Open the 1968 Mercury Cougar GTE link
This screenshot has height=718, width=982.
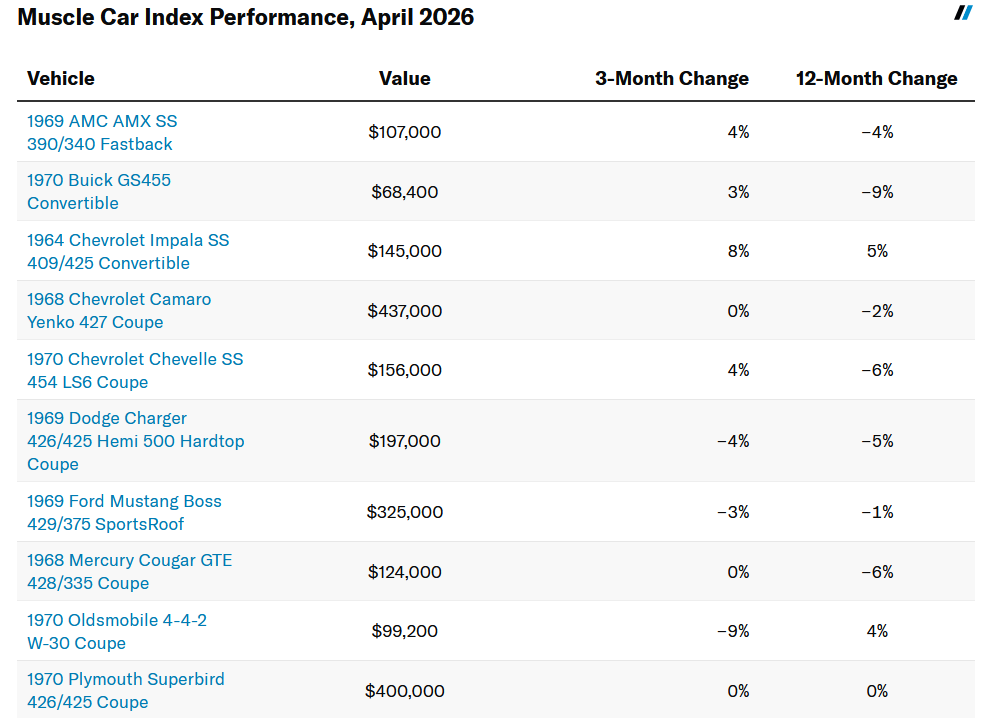click(x=129, y=572)
